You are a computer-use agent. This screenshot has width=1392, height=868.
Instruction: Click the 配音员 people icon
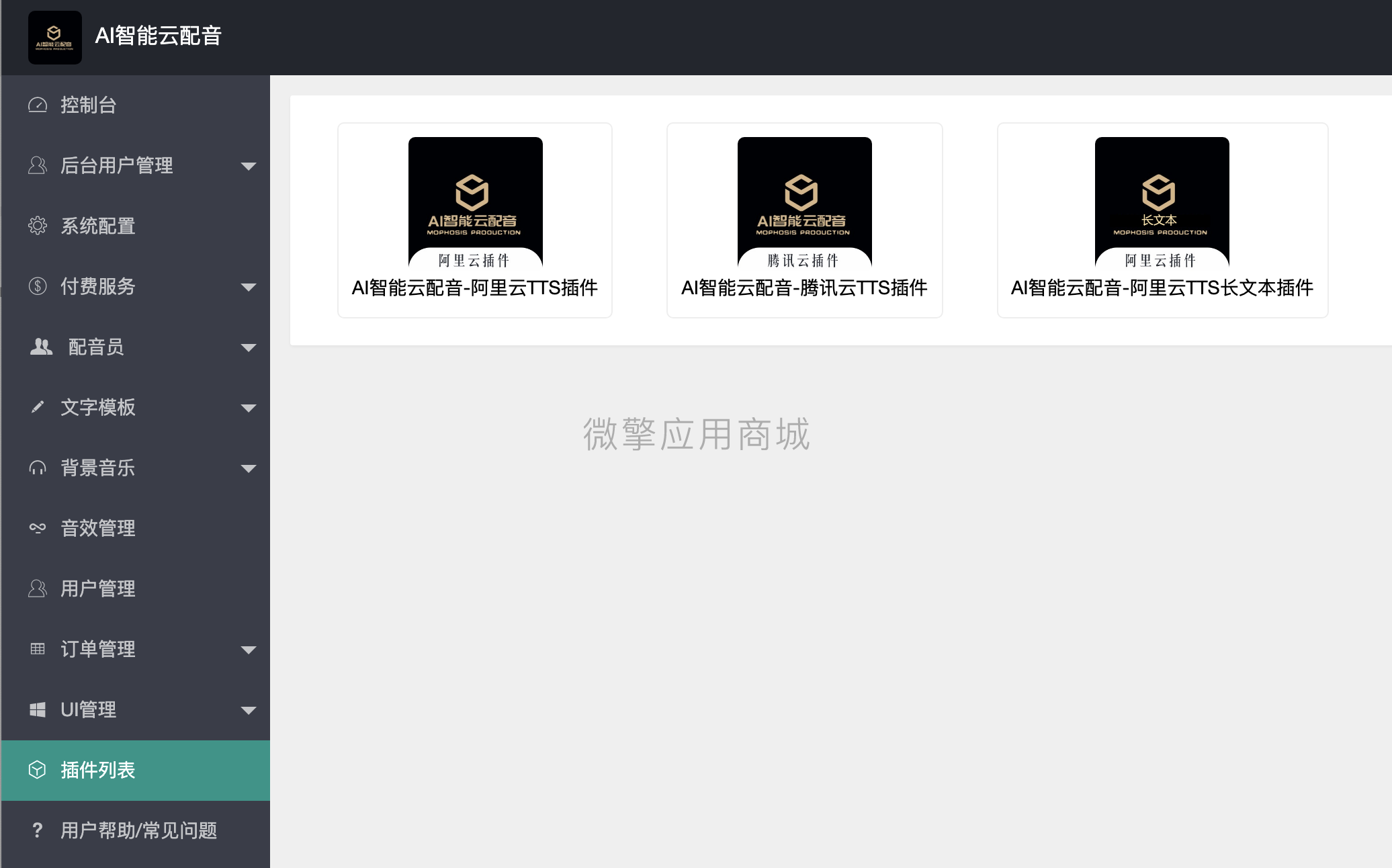[41, 347]
